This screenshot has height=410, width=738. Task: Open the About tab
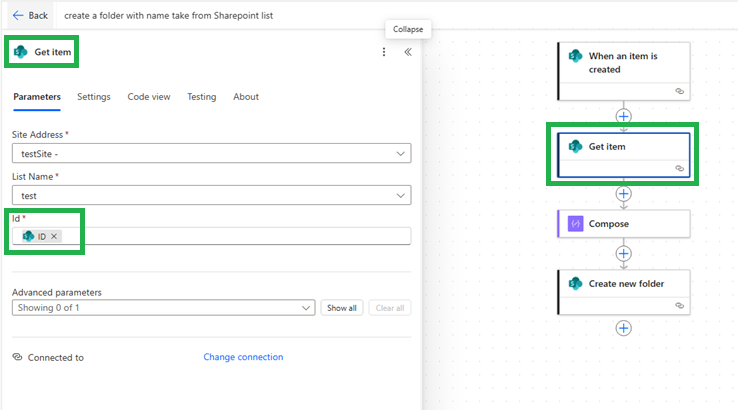pos(246,96)
